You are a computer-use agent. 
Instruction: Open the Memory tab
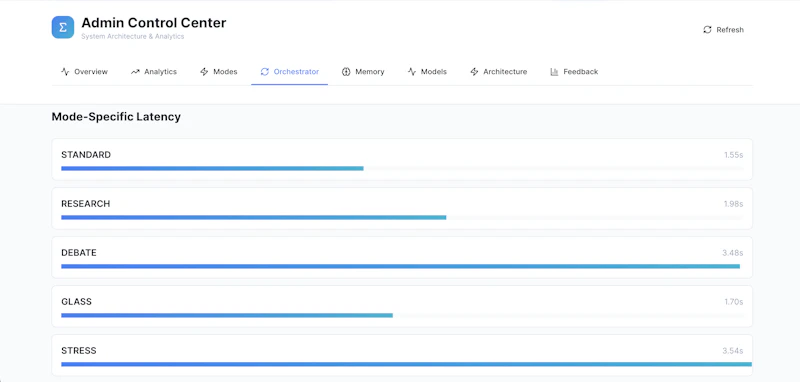[x=363, y=71]
